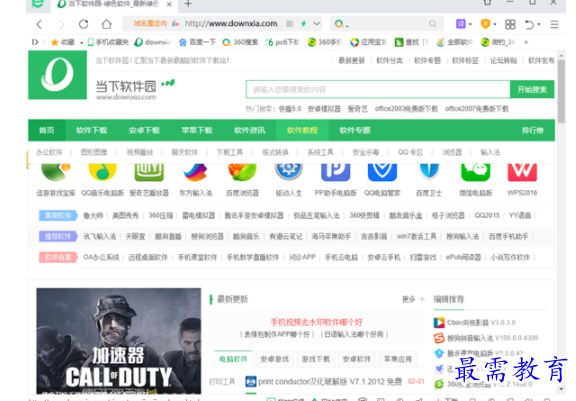Reload the page with the refresh icon
This screenshot has width=576, height=401.
click(x=84, y=24)
